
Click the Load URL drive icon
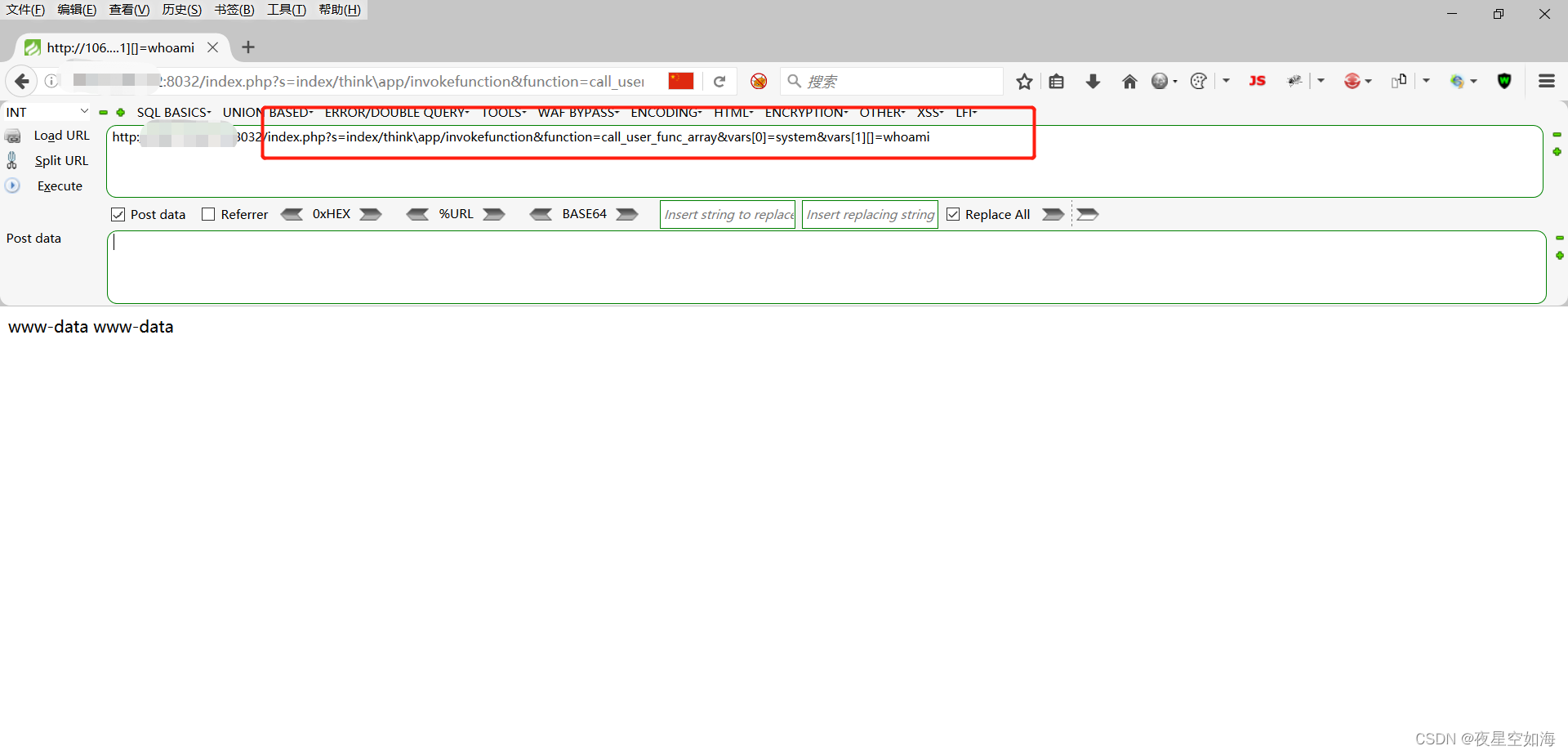click(x=13, y=136)
